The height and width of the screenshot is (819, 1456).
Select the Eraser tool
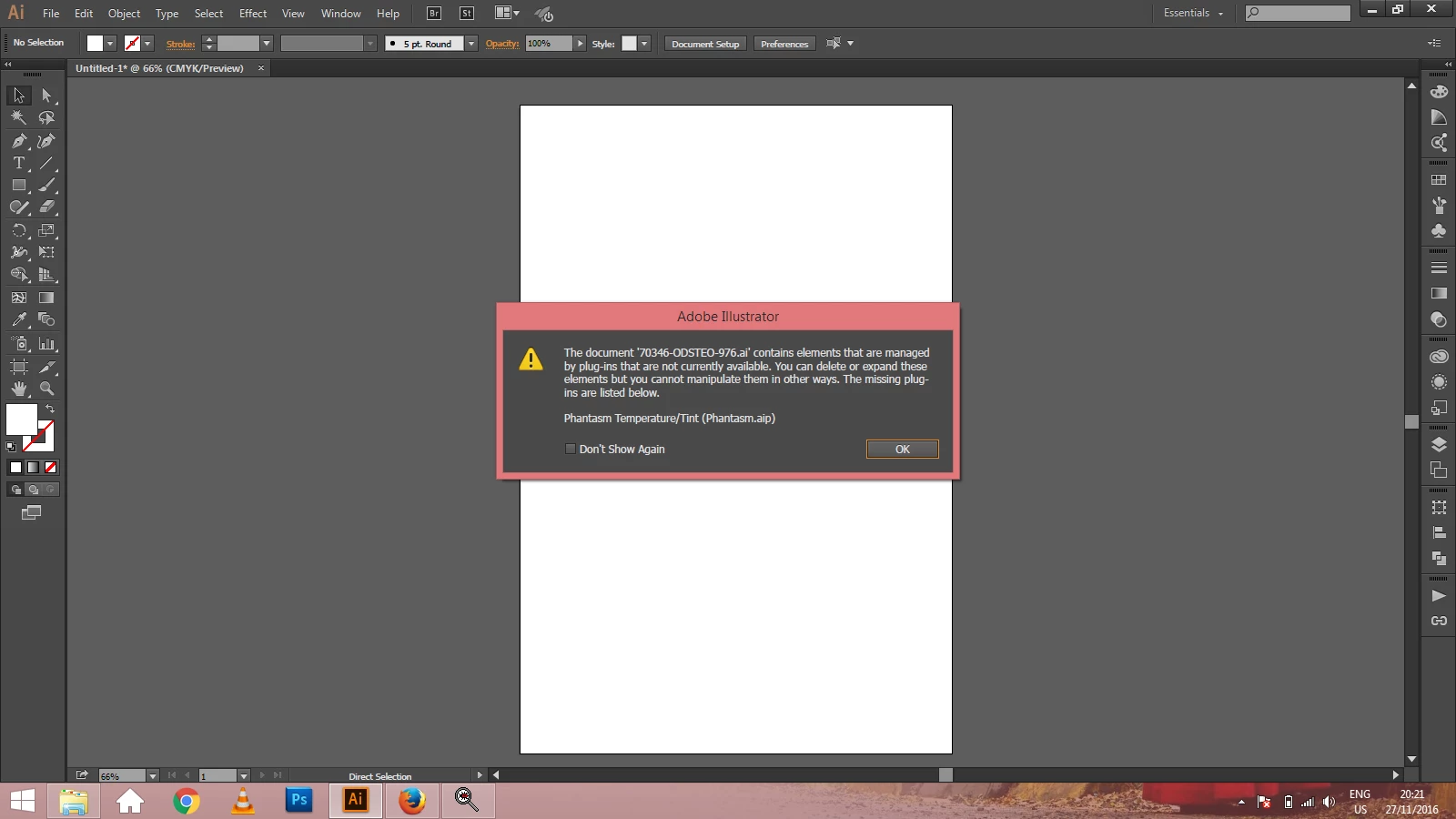coord(46,207)
